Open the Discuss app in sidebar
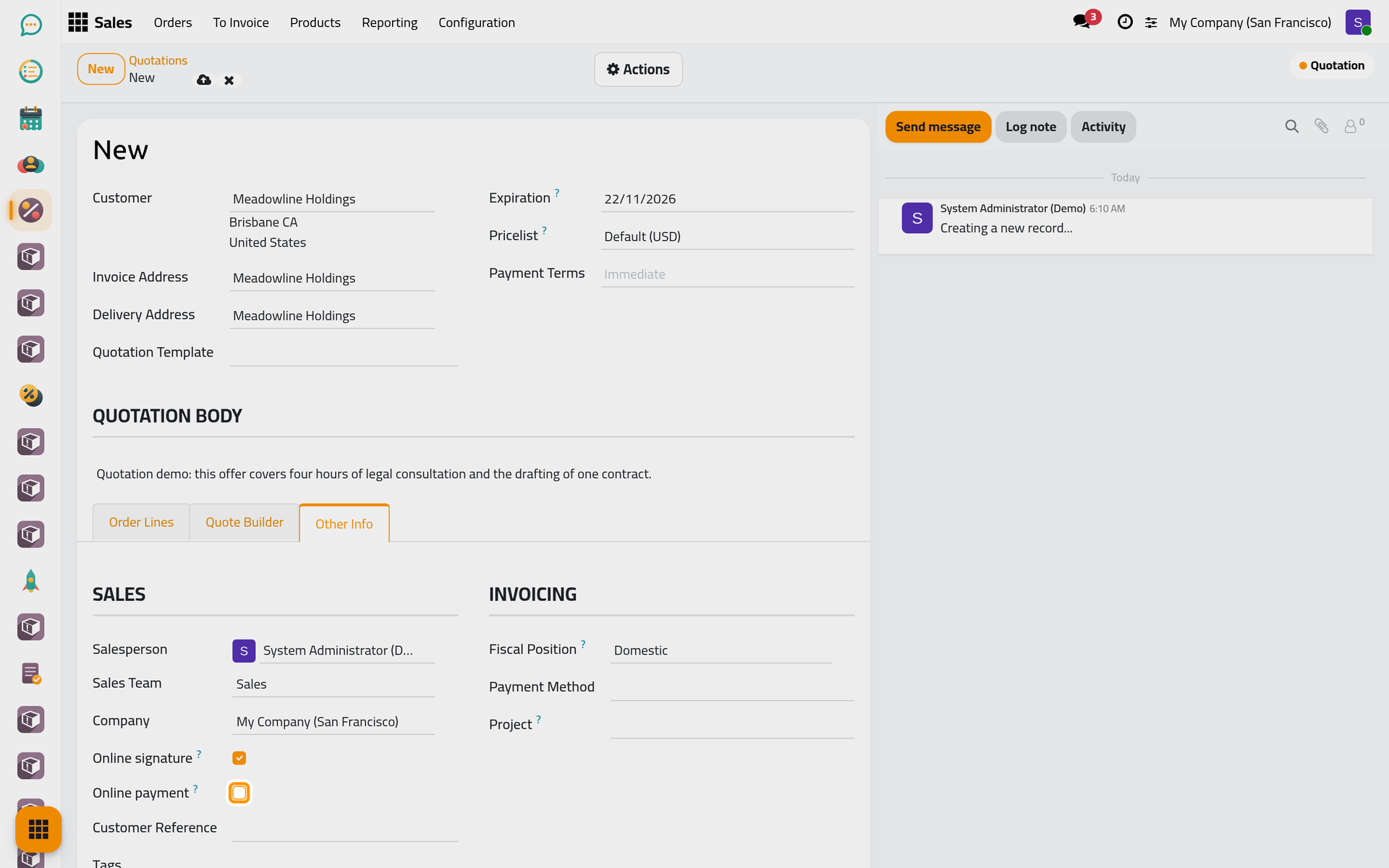Screen dimensions: 1389x868 pyautogui.click(x=30, y=25)
